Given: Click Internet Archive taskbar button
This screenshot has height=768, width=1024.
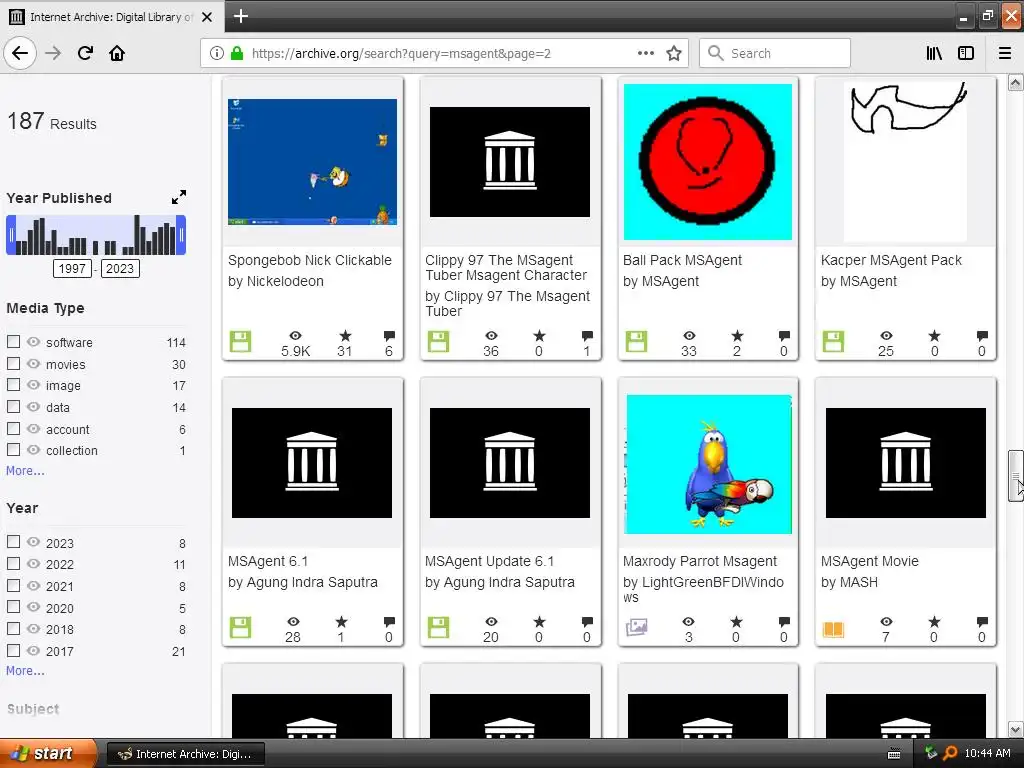Looking at the screenshot, I should tap(185, 754).
